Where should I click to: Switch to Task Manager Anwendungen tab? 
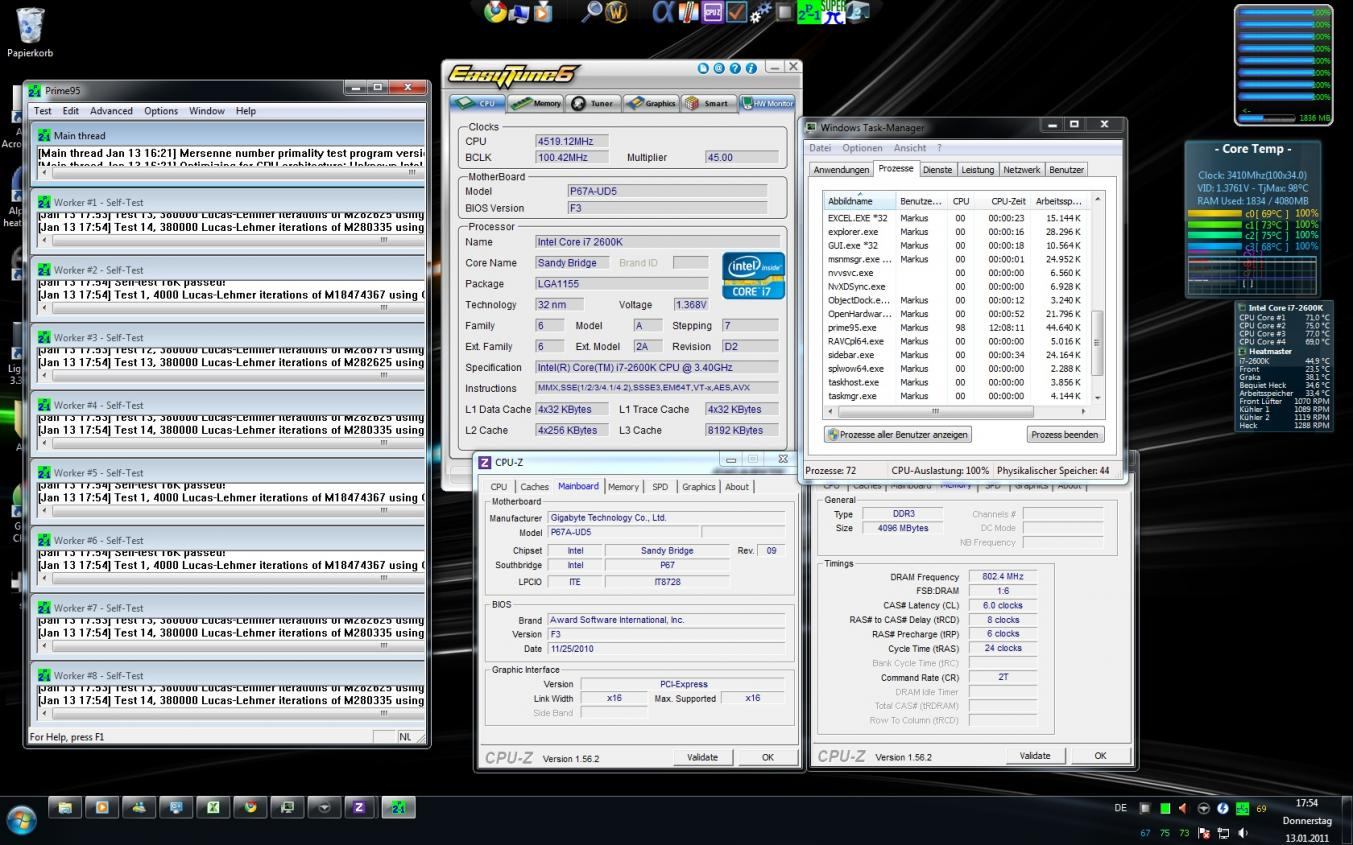point(841,170)
